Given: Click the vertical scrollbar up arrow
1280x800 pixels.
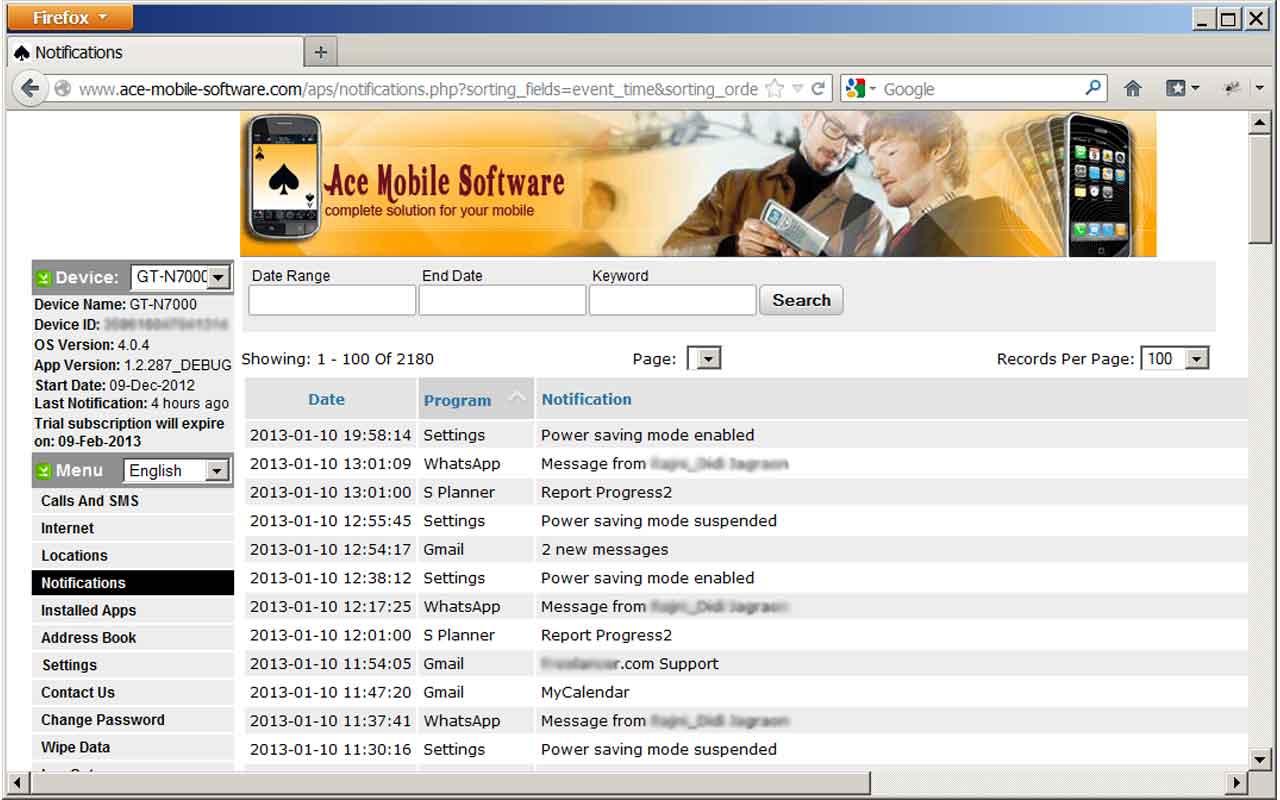Looking at the screenshot, I should (x=1260, y=122).
